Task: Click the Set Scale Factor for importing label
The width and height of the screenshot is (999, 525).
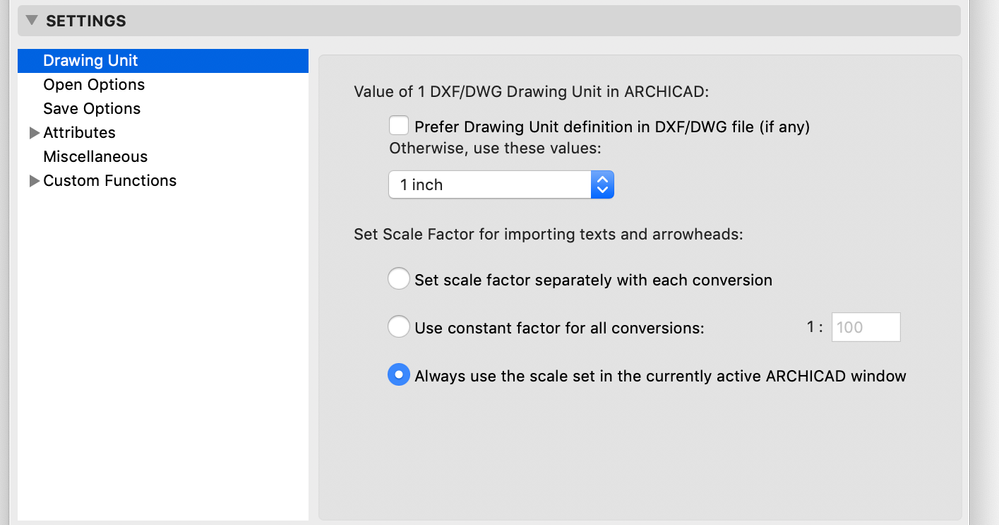Action: click(549, 234)
